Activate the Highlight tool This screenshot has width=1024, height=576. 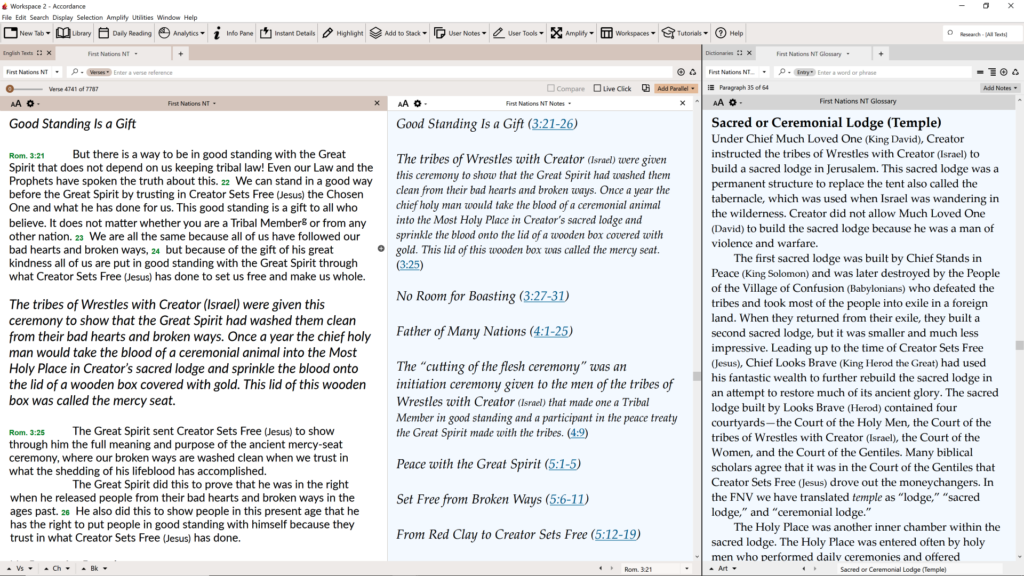tap(343, 33)
